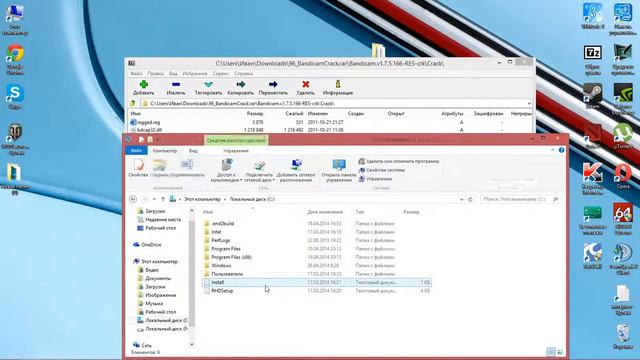Open the World of Tanks desktop shortcut
Screen dimensions: 640x360
15,139
